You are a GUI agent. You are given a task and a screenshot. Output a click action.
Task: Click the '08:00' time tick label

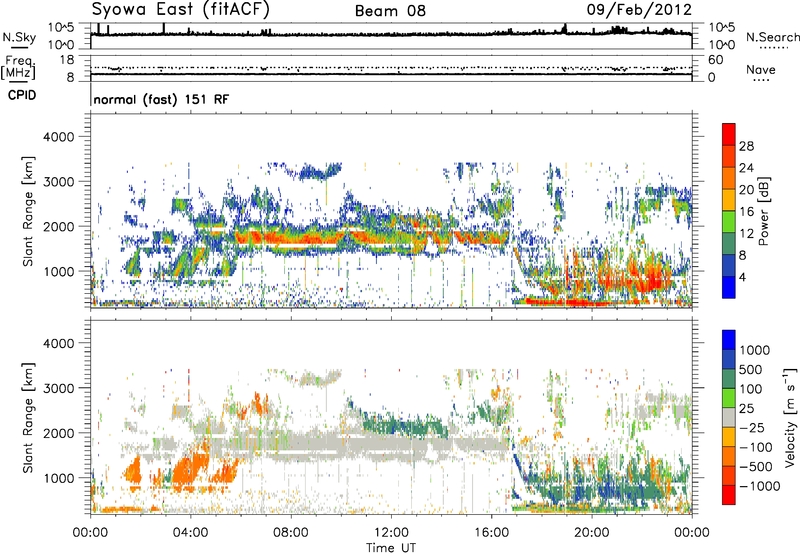point(291,533)
